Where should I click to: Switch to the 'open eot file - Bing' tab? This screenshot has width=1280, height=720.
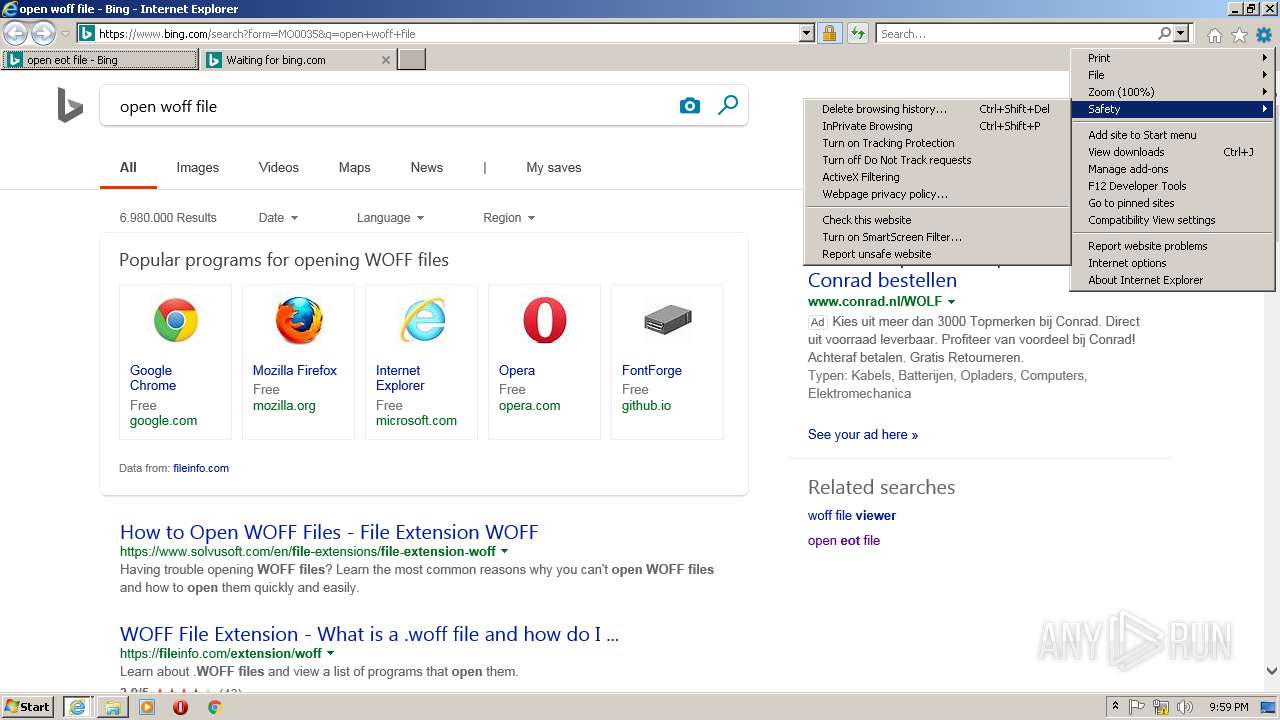100,60
